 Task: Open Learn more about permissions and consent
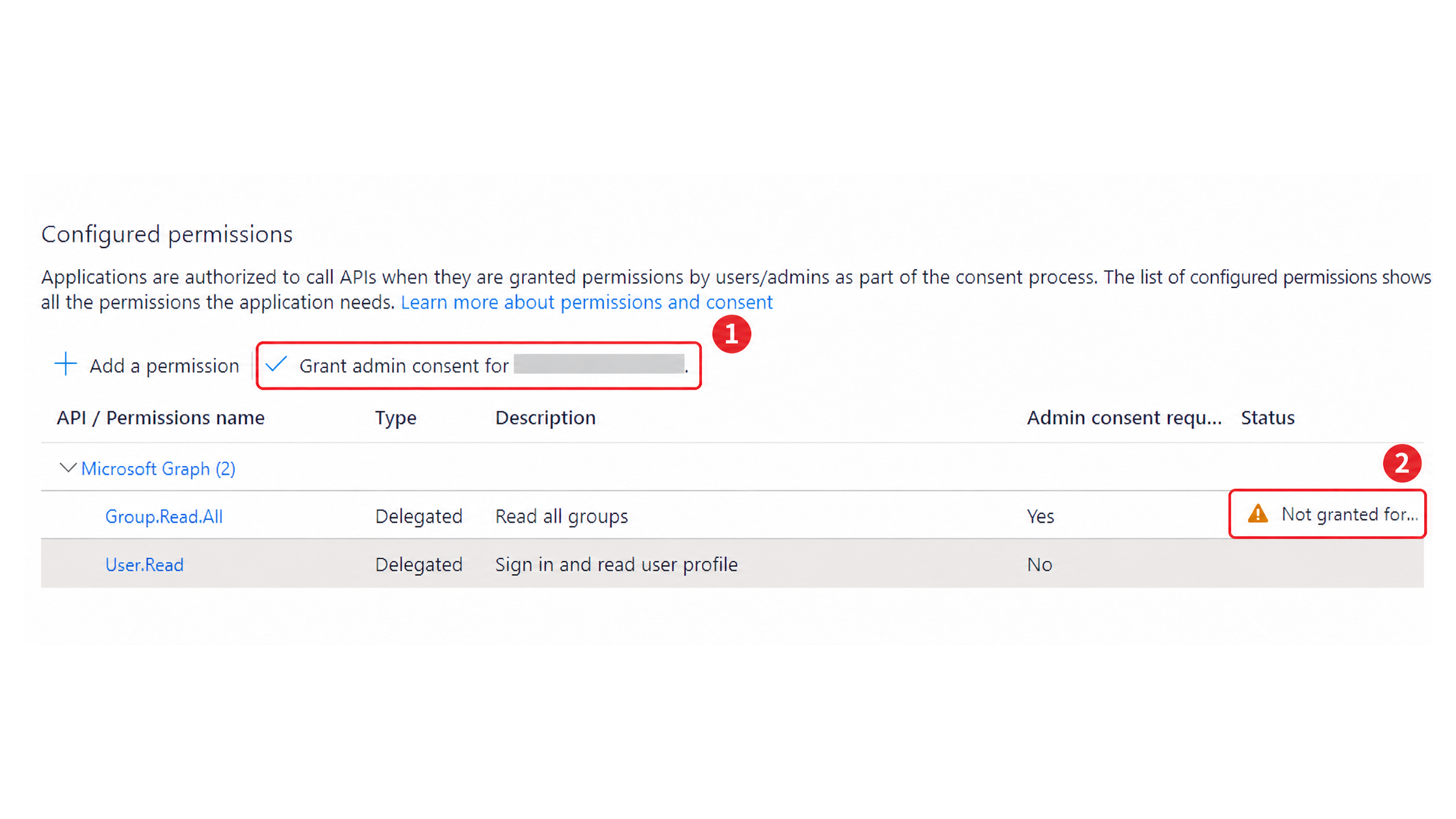(586, 302)
